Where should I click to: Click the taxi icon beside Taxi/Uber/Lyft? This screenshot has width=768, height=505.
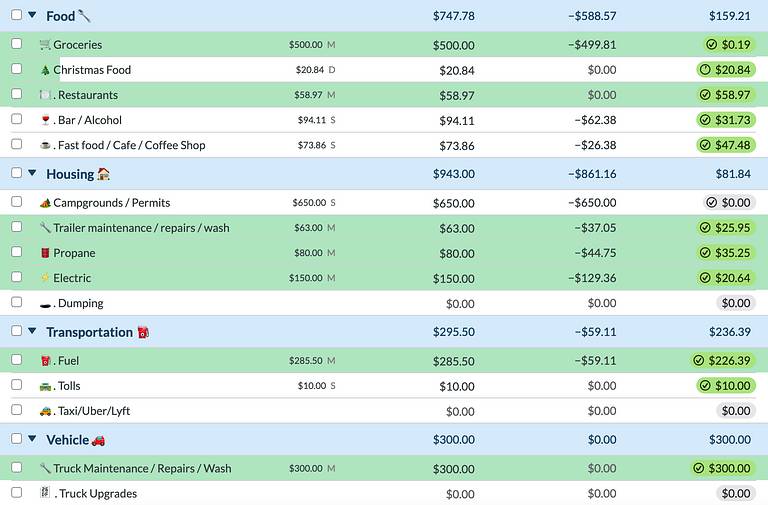coord(46,411)
